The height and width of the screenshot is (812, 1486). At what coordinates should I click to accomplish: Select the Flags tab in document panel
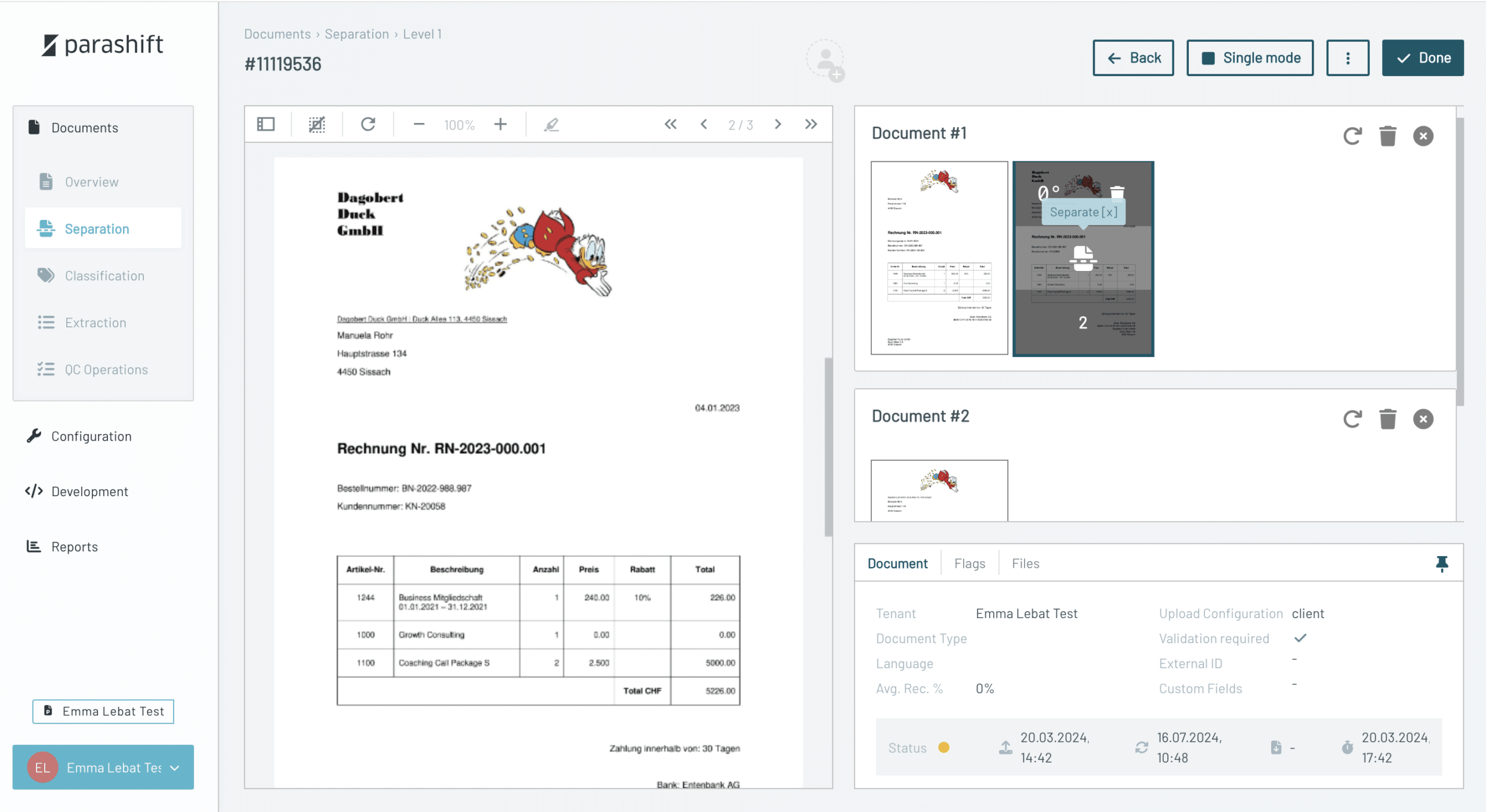968,562
